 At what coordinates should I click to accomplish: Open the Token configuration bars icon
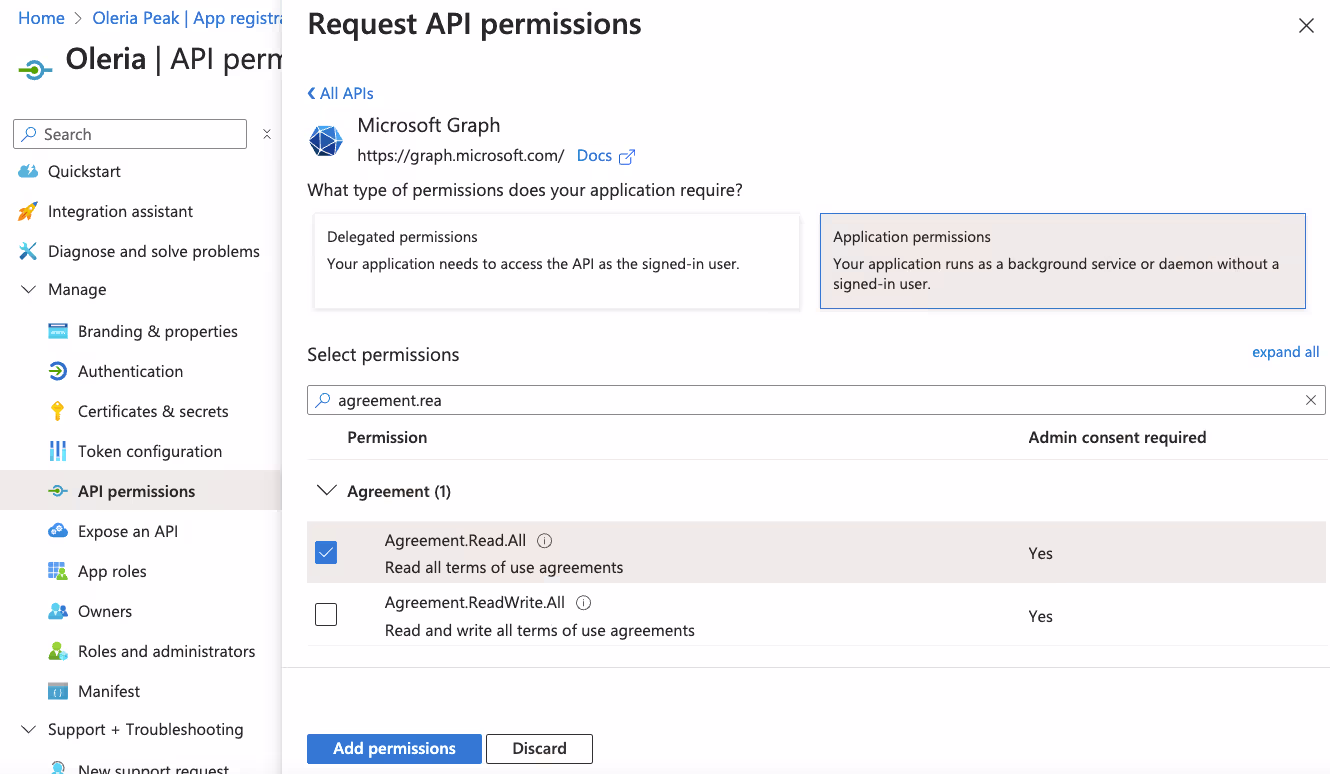pyautogui.click(x=58, y=451)
